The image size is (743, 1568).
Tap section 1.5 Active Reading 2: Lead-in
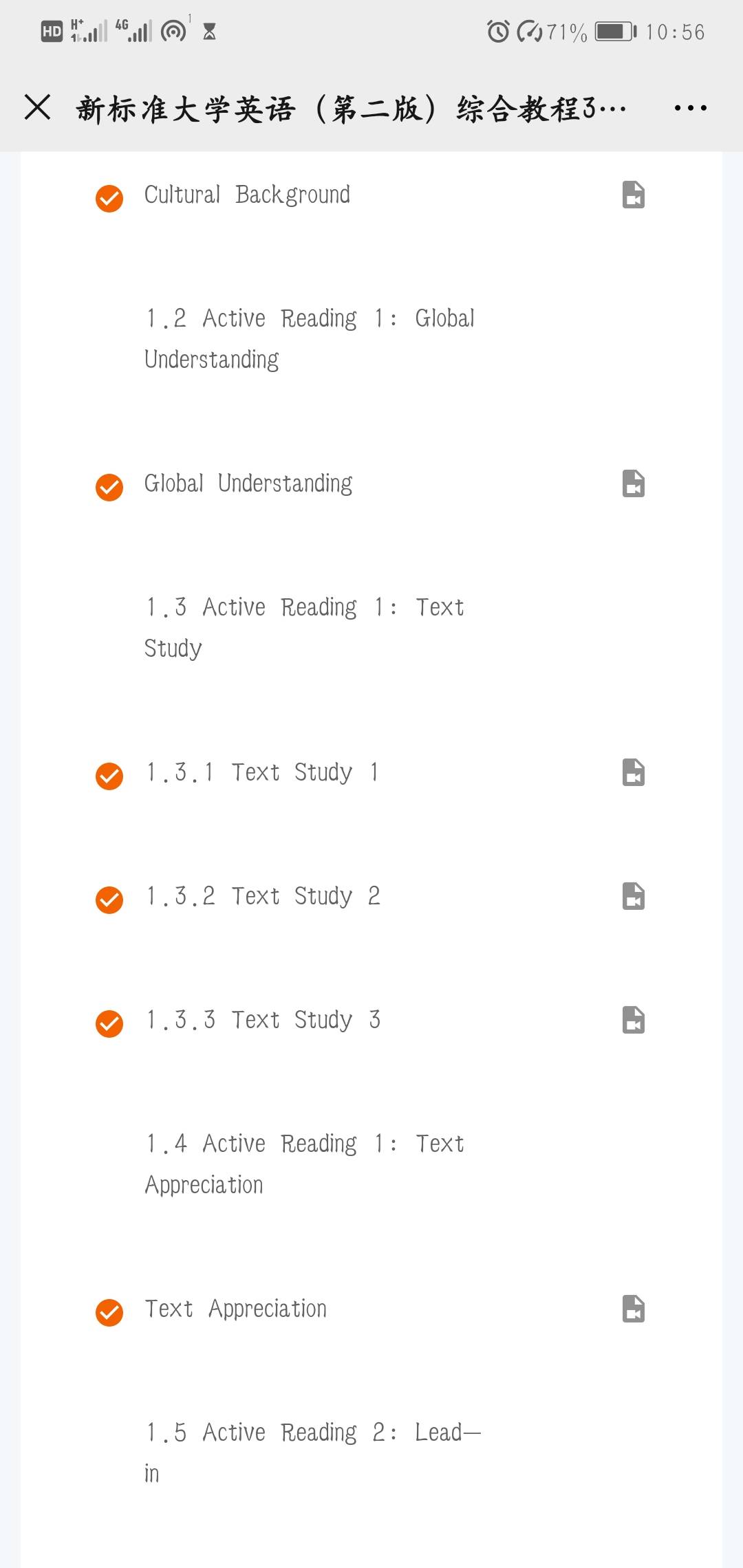pyautogui.click(x=313, y=1452)
